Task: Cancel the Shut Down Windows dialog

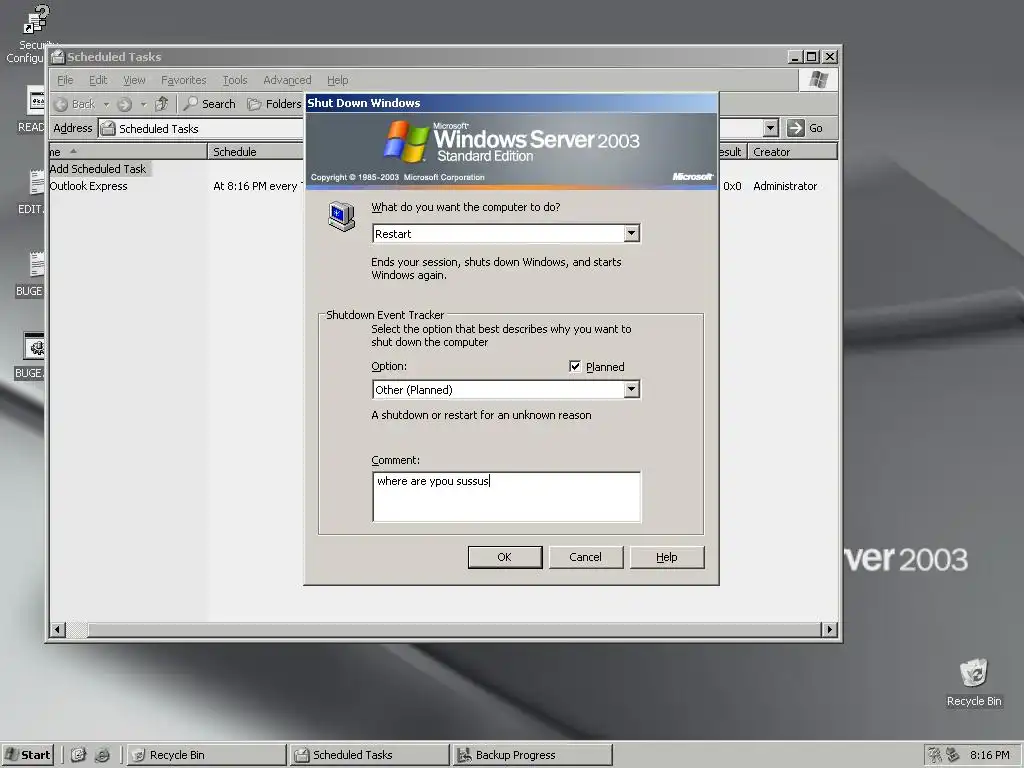Action: pyautogui.click(x=586, y=557)
